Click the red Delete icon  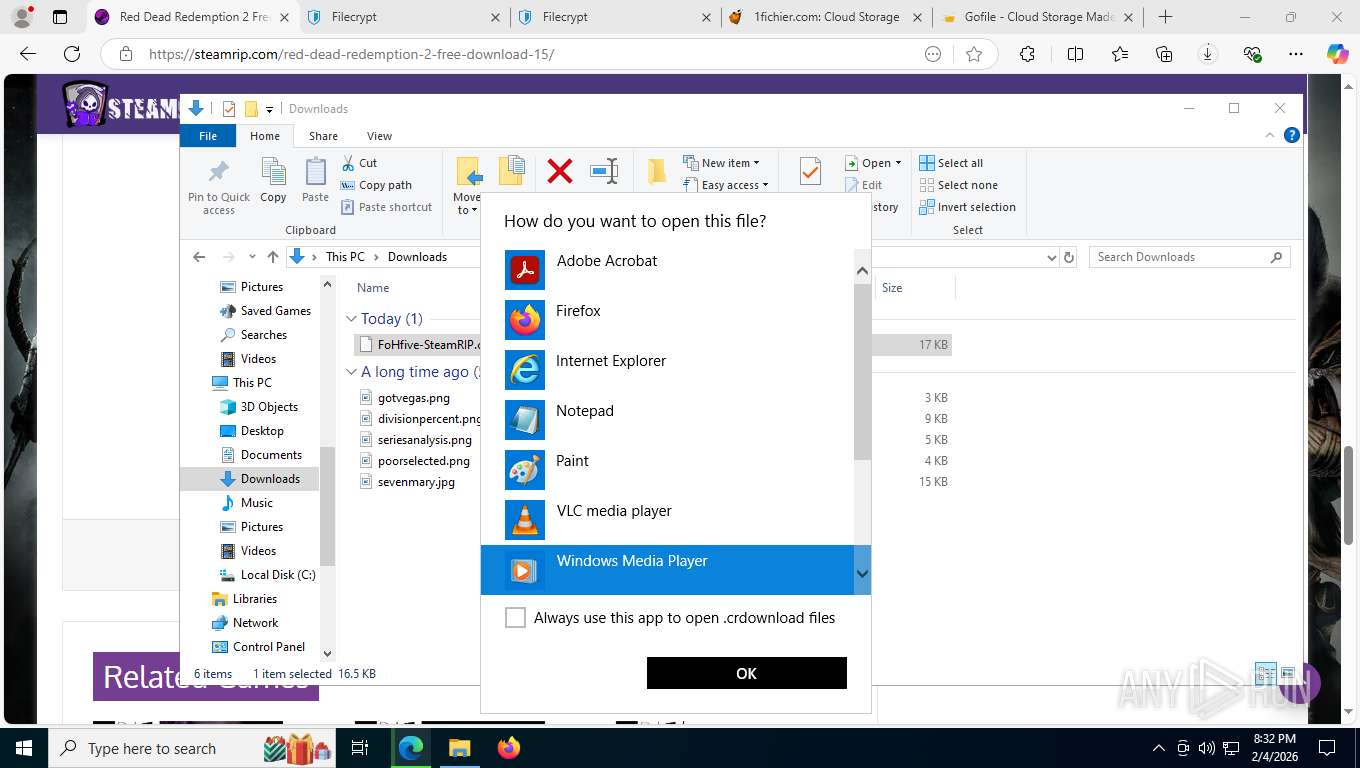(x=560, y=171)
